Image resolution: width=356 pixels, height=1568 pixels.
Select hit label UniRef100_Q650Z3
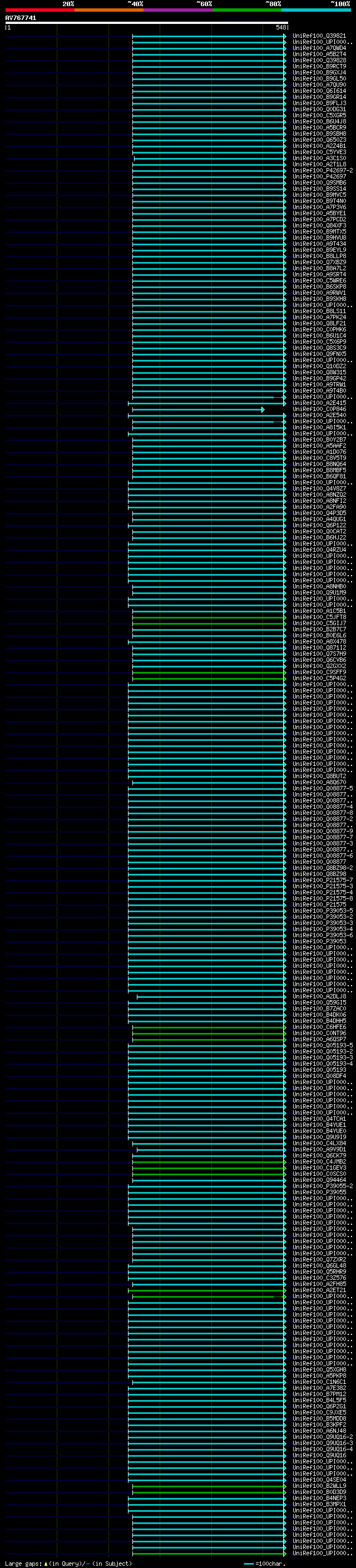coord(319,140)
